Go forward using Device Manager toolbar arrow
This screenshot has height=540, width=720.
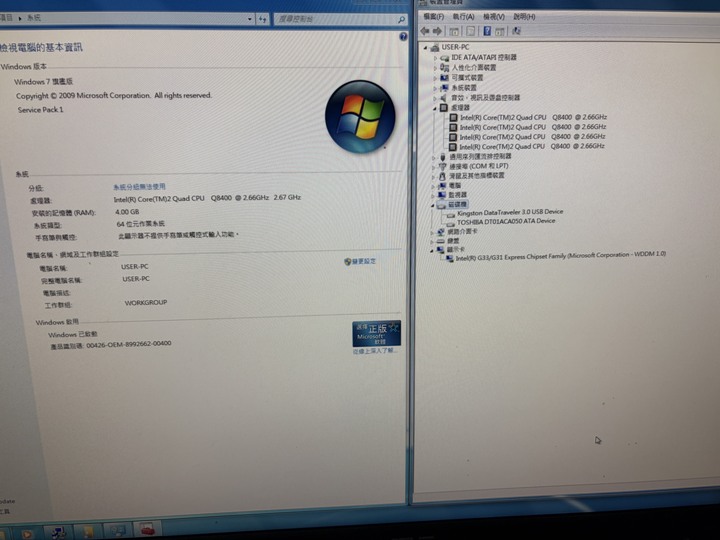click(437, 31)
